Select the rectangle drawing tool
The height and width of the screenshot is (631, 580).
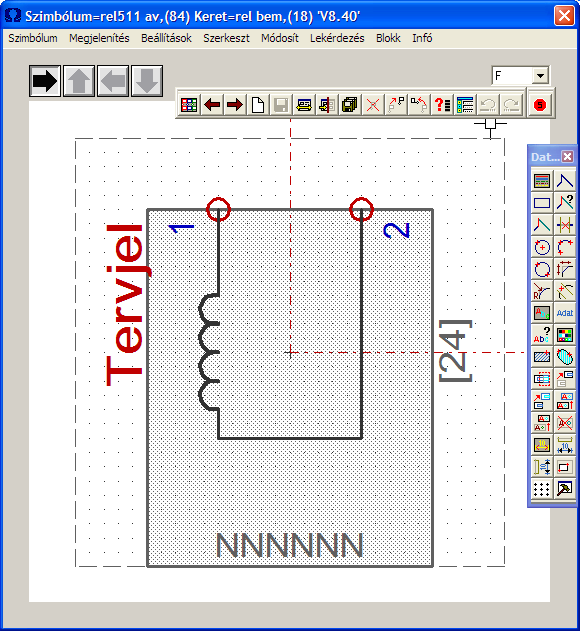[542, 203]
